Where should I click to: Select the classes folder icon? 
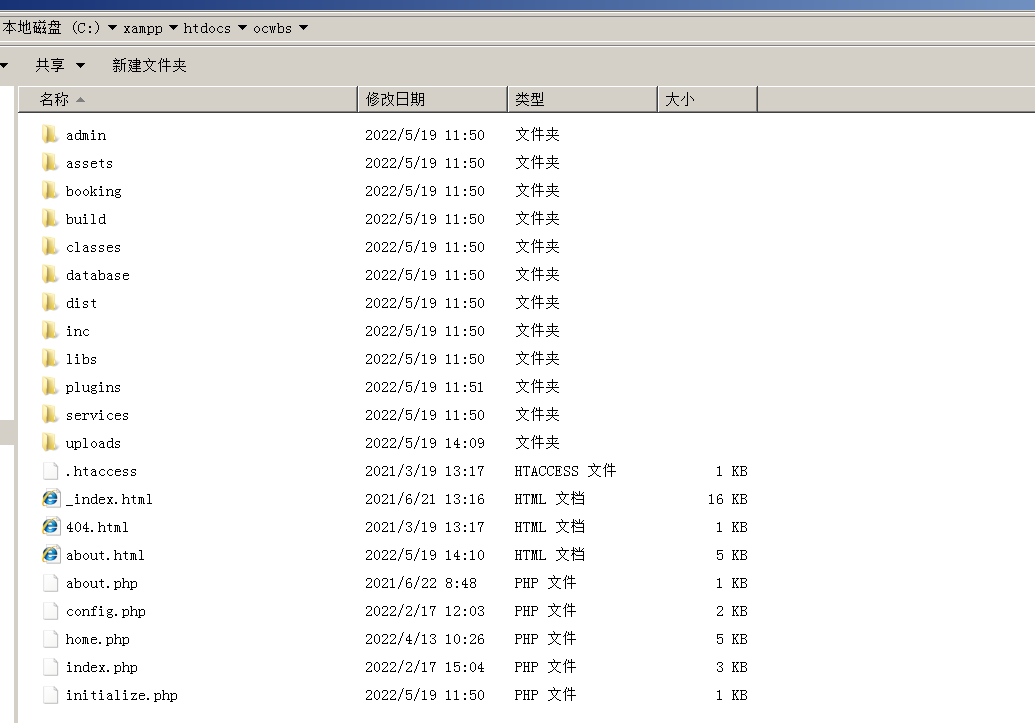(x=50, y=247)
